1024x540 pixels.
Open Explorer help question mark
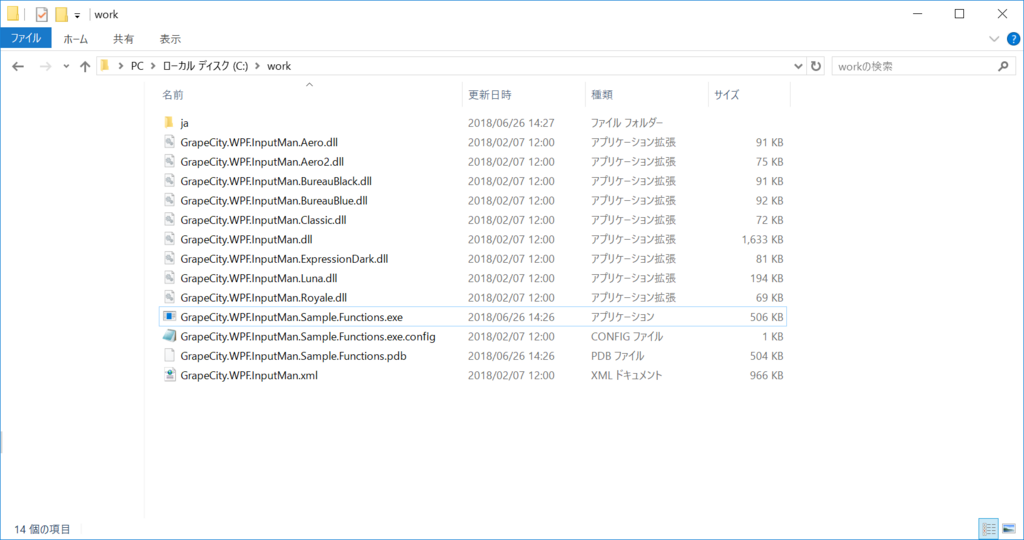(1013, 39)
